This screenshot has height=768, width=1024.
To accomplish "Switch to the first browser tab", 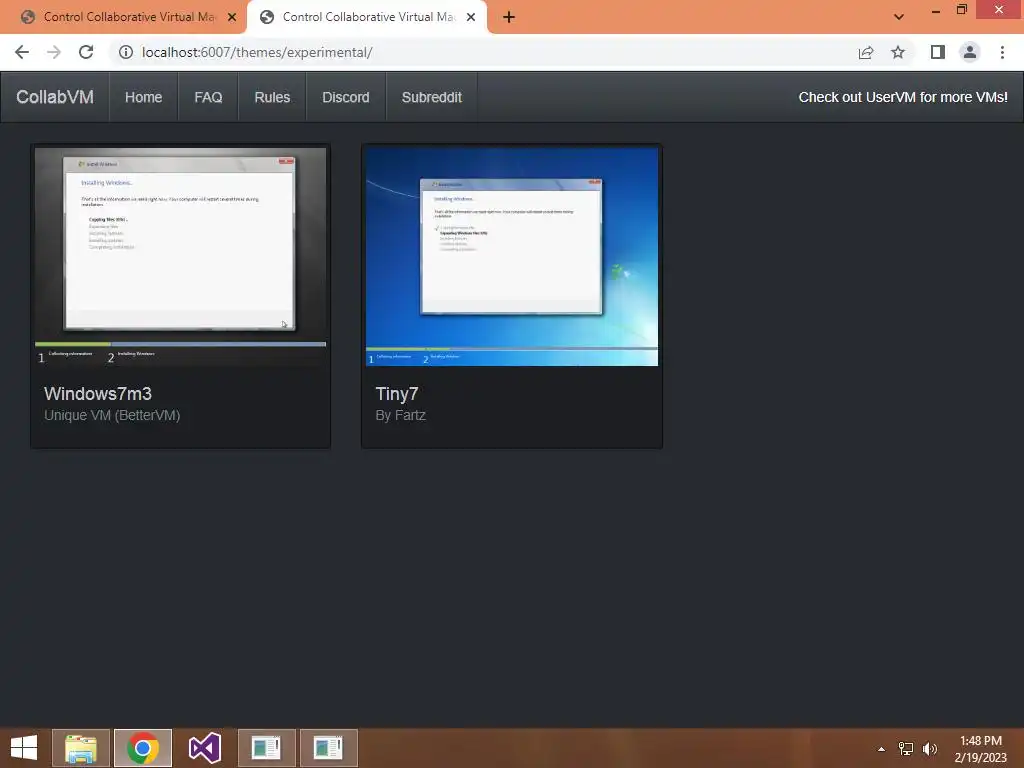I will (x=124, y=18).
